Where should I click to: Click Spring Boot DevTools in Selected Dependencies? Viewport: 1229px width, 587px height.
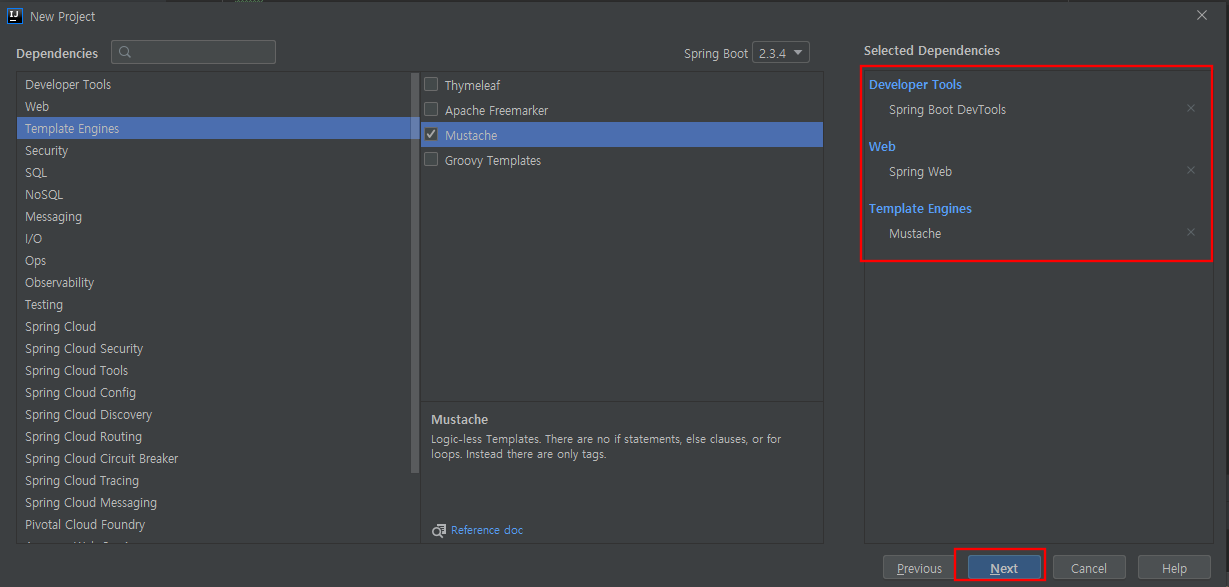point(947,109)
